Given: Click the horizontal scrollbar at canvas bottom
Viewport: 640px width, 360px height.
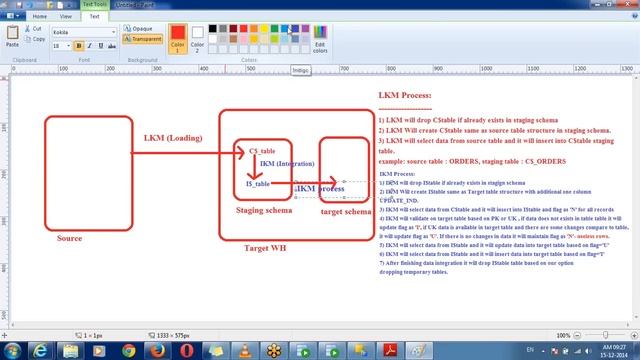Looking at the screenshot, I should (x=320, y=325).
